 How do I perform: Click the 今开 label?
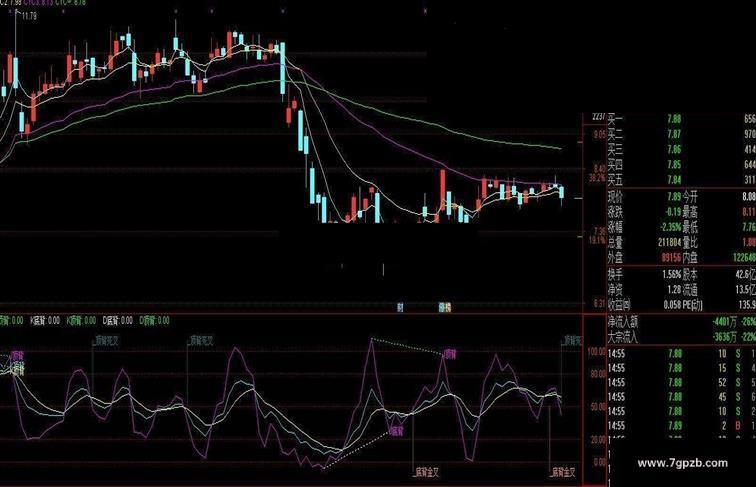(690, 197)
